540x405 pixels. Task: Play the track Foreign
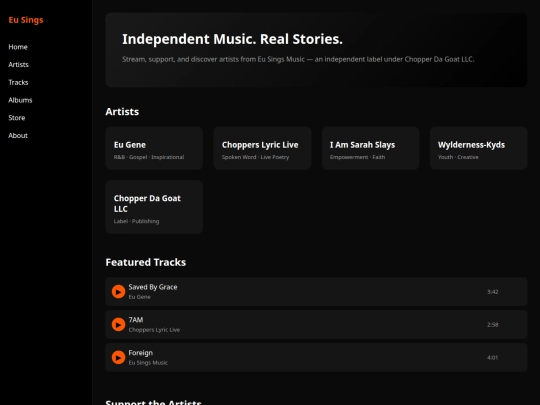(118, 357)
